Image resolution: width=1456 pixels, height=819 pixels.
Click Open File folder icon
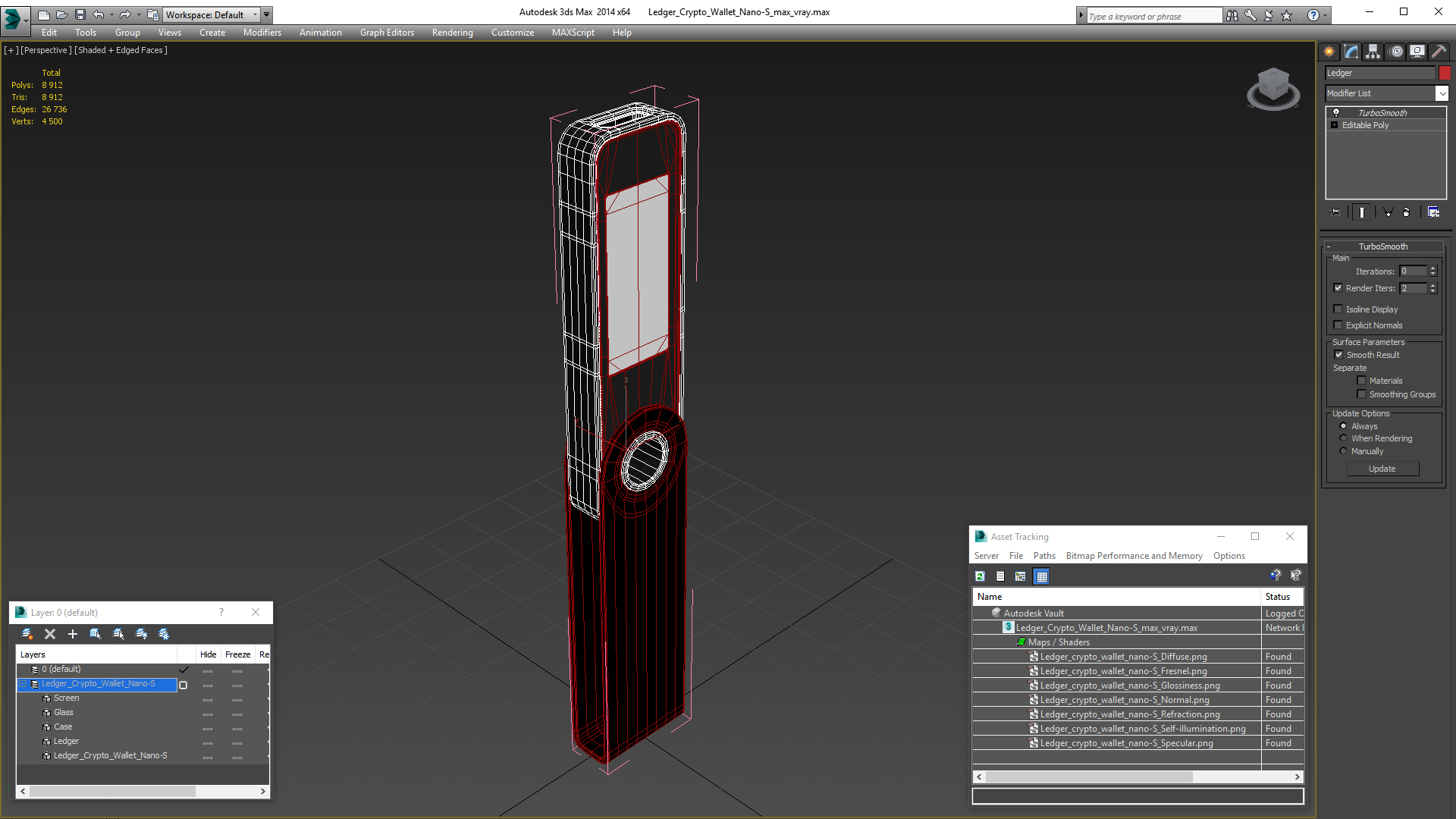coord(62,14)
